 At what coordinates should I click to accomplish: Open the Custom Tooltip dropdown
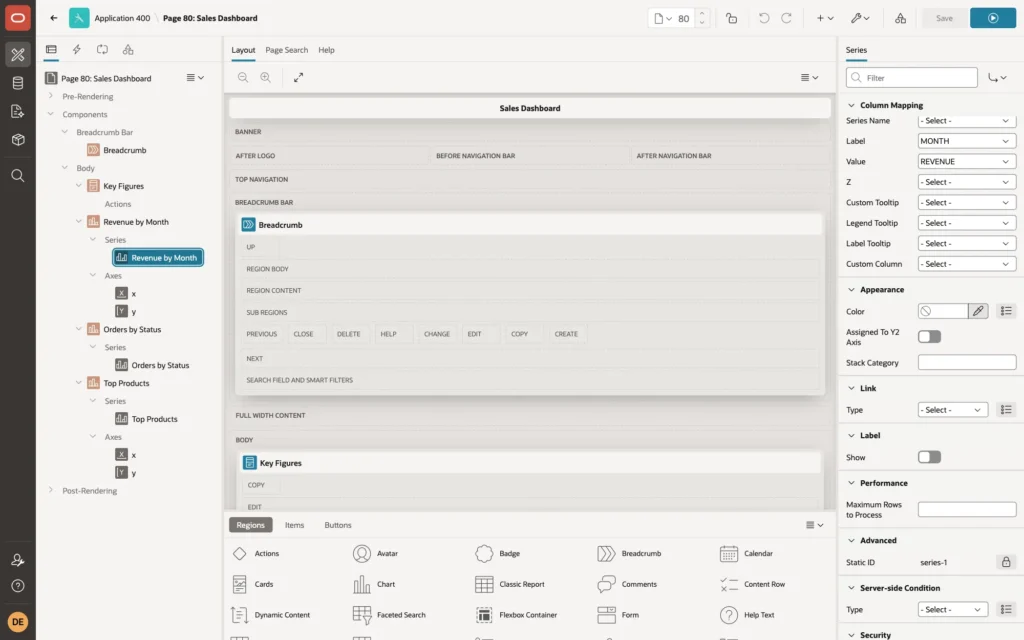pos(967,202)
